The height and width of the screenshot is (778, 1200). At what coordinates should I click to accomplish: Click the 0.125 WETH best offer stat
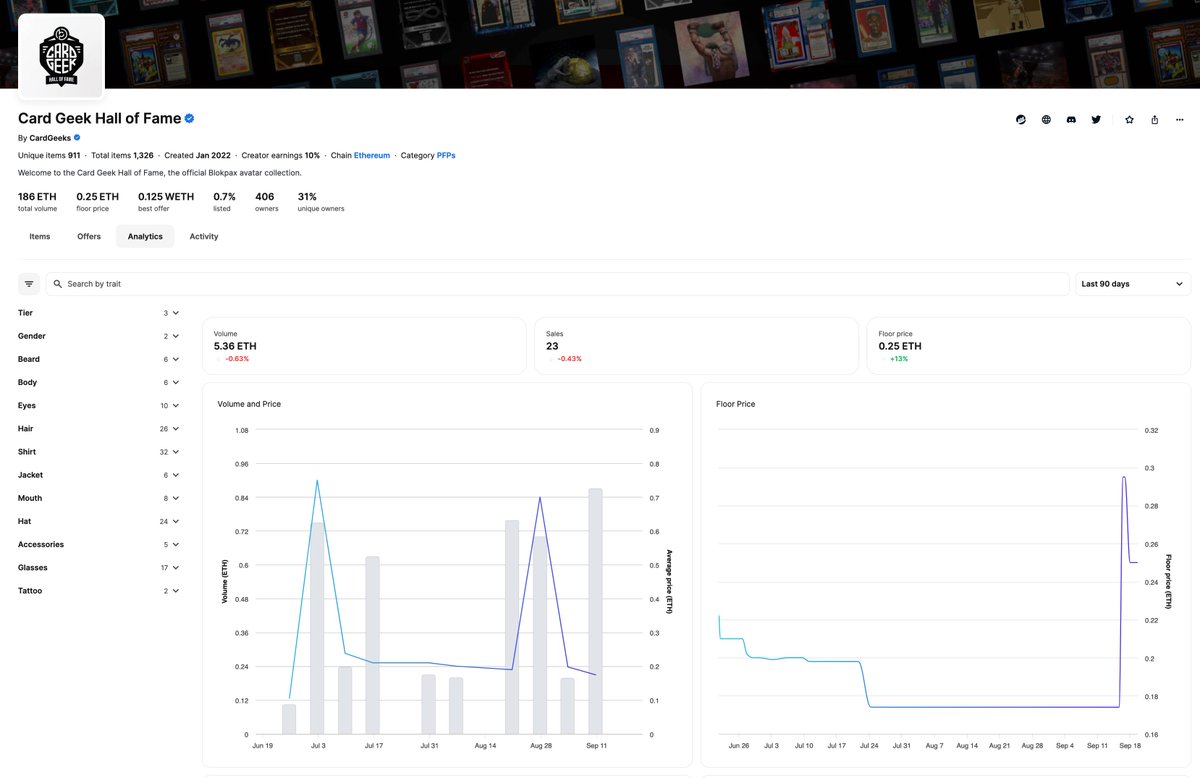pyautogui.click(x=166, y=201)
